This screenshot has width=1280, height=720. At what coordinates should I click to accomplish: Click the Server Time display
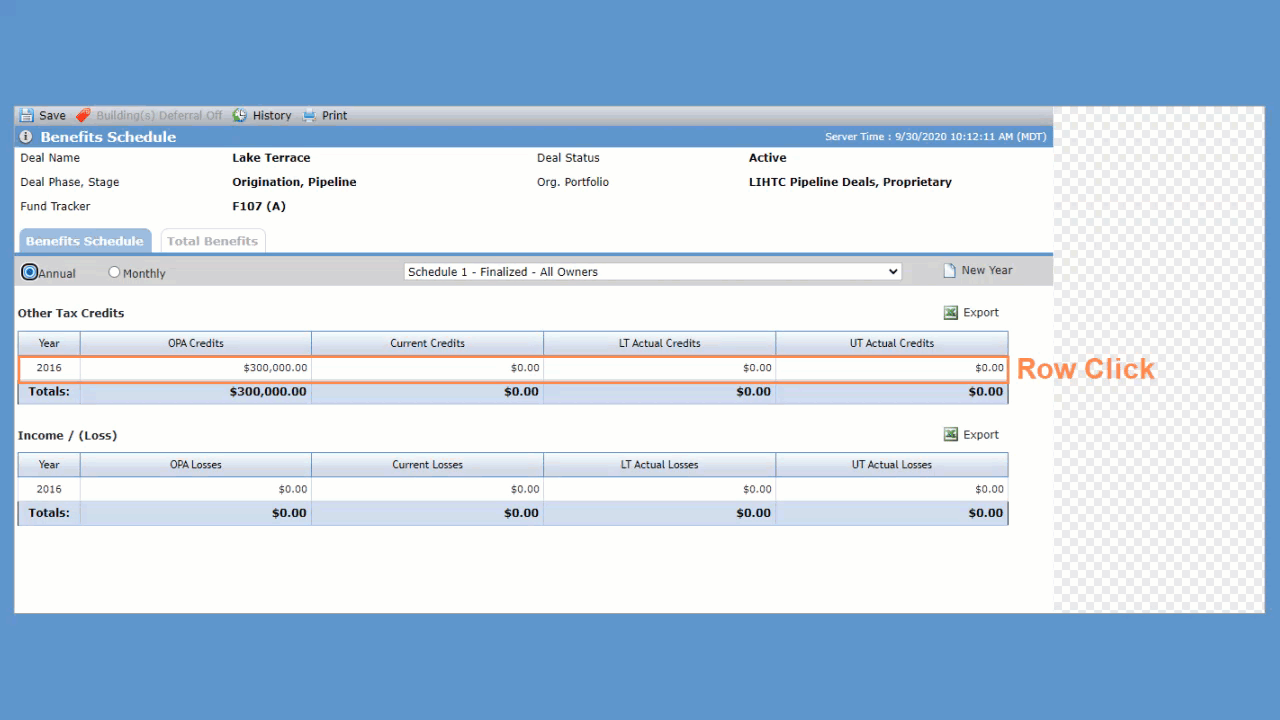point(935,137)
